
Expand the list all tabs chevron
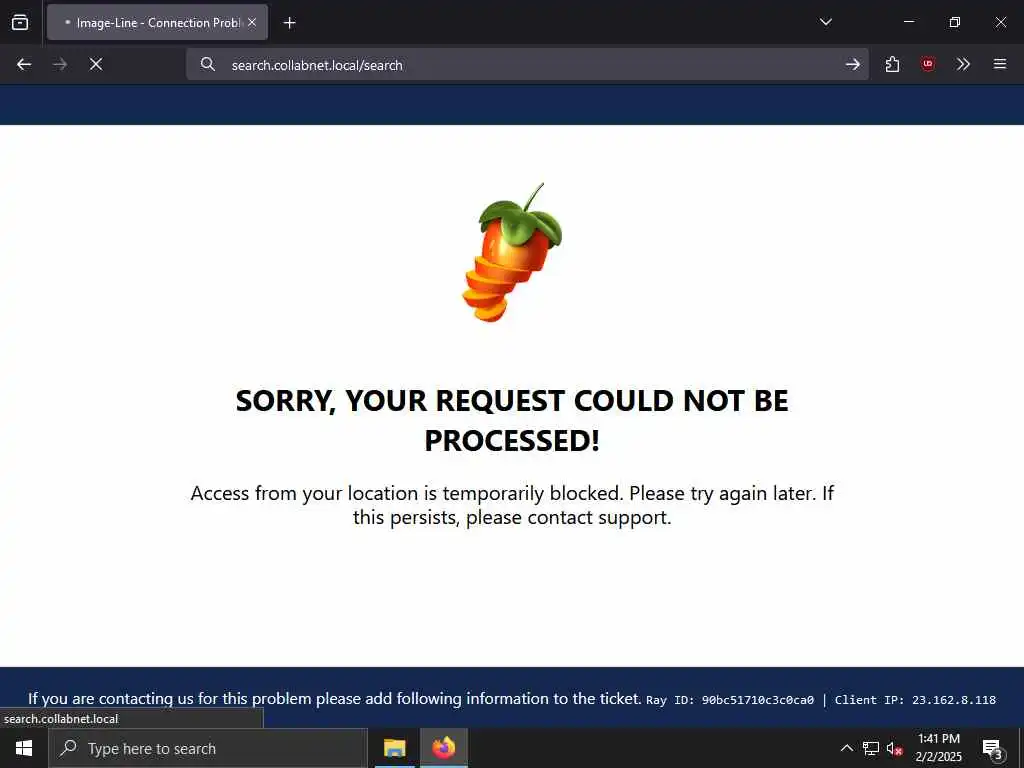(825, 22)
